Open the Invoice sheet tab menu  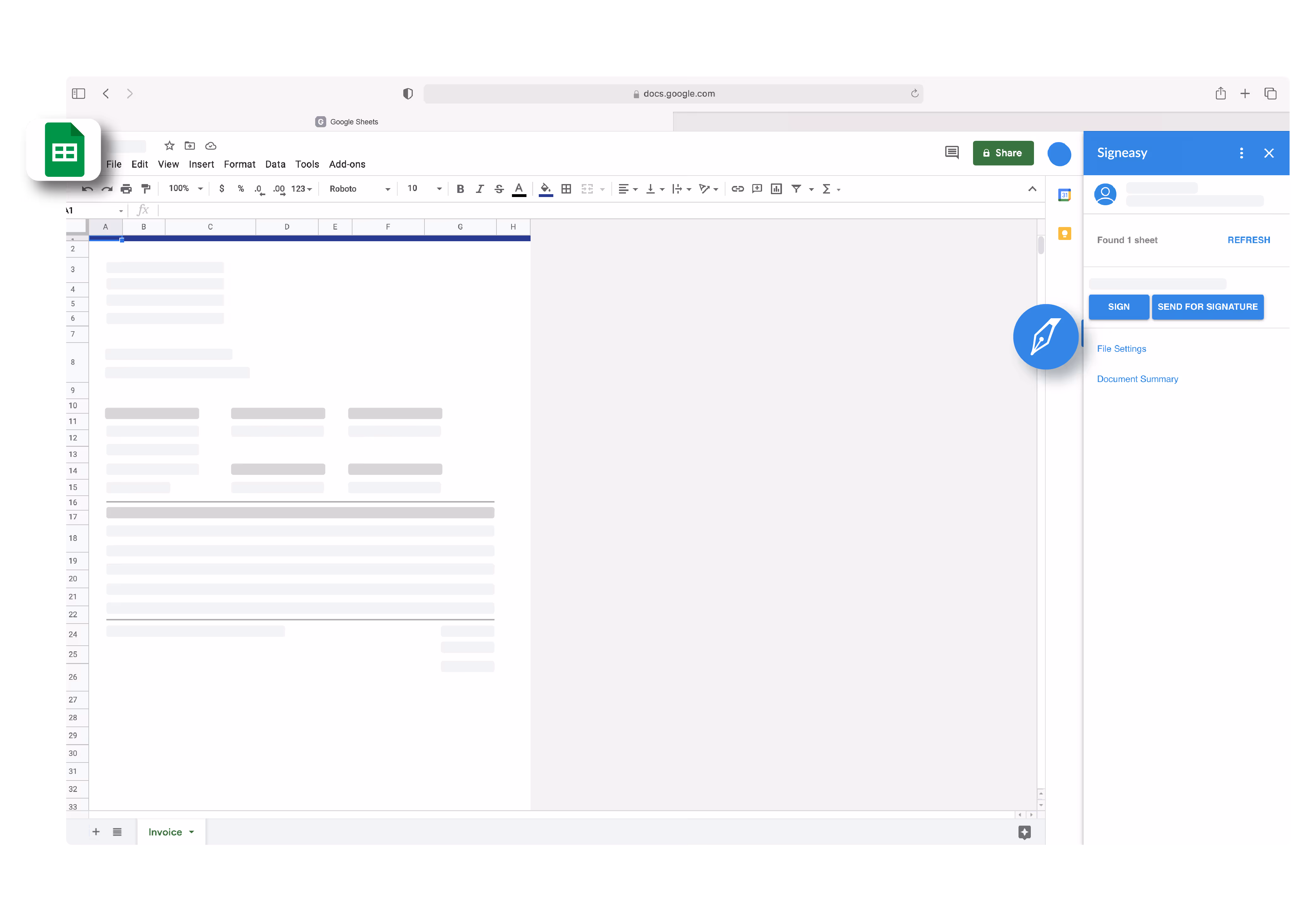(192, 832)
